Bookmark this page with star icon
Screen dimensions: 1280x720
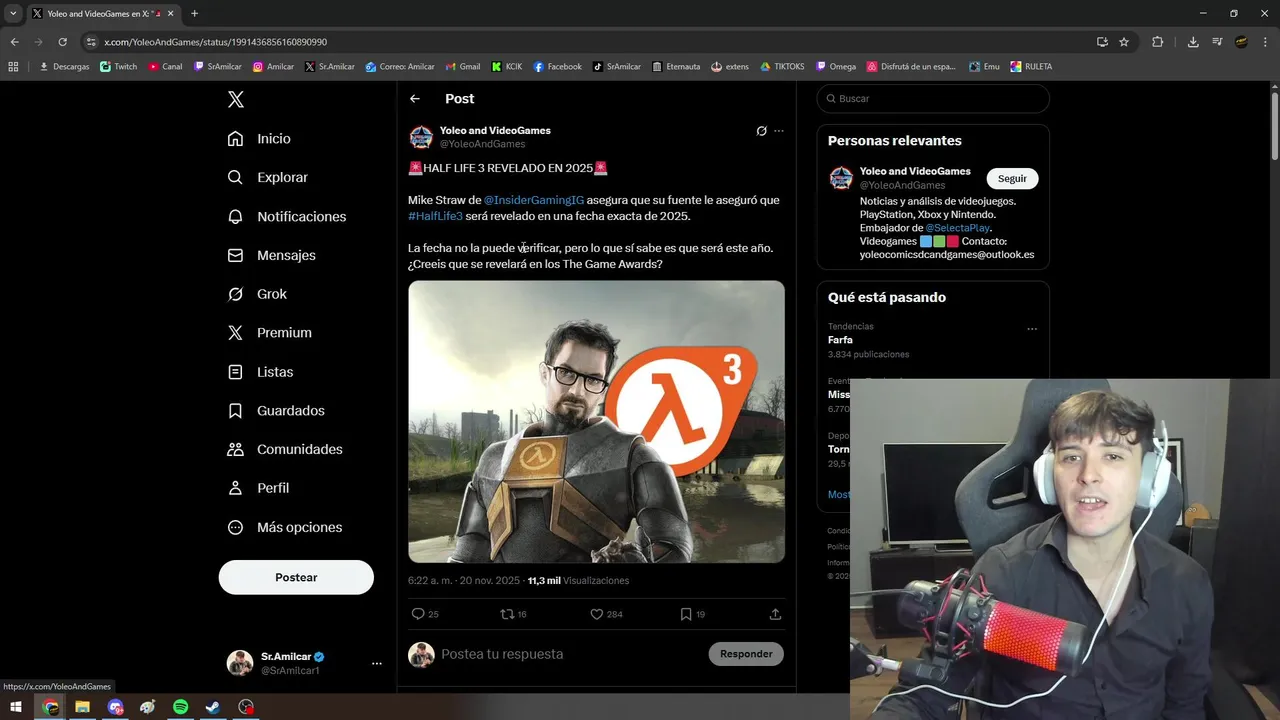1124,42
